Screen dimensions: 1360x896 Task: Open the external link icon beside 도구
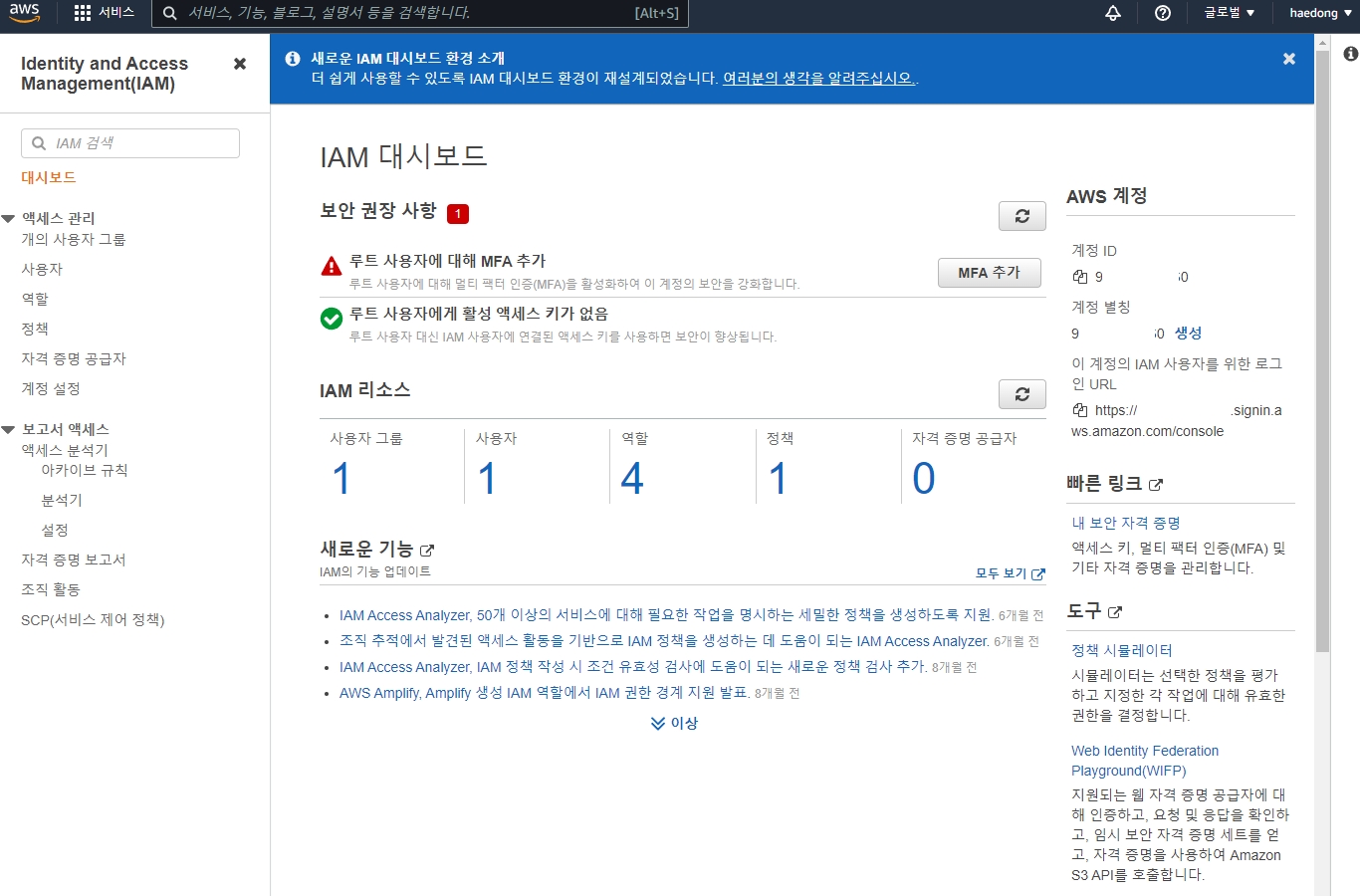click(1115, 612)
